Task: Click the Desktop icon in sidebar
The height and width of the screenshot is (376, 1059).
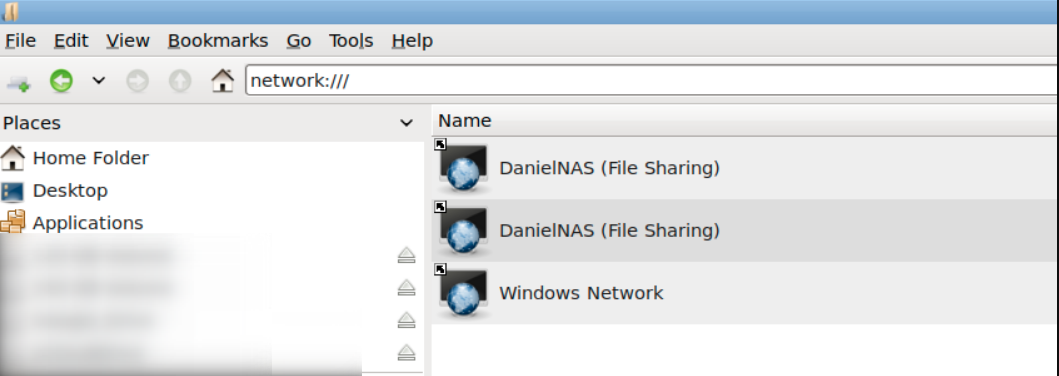Action: point(13,191)
